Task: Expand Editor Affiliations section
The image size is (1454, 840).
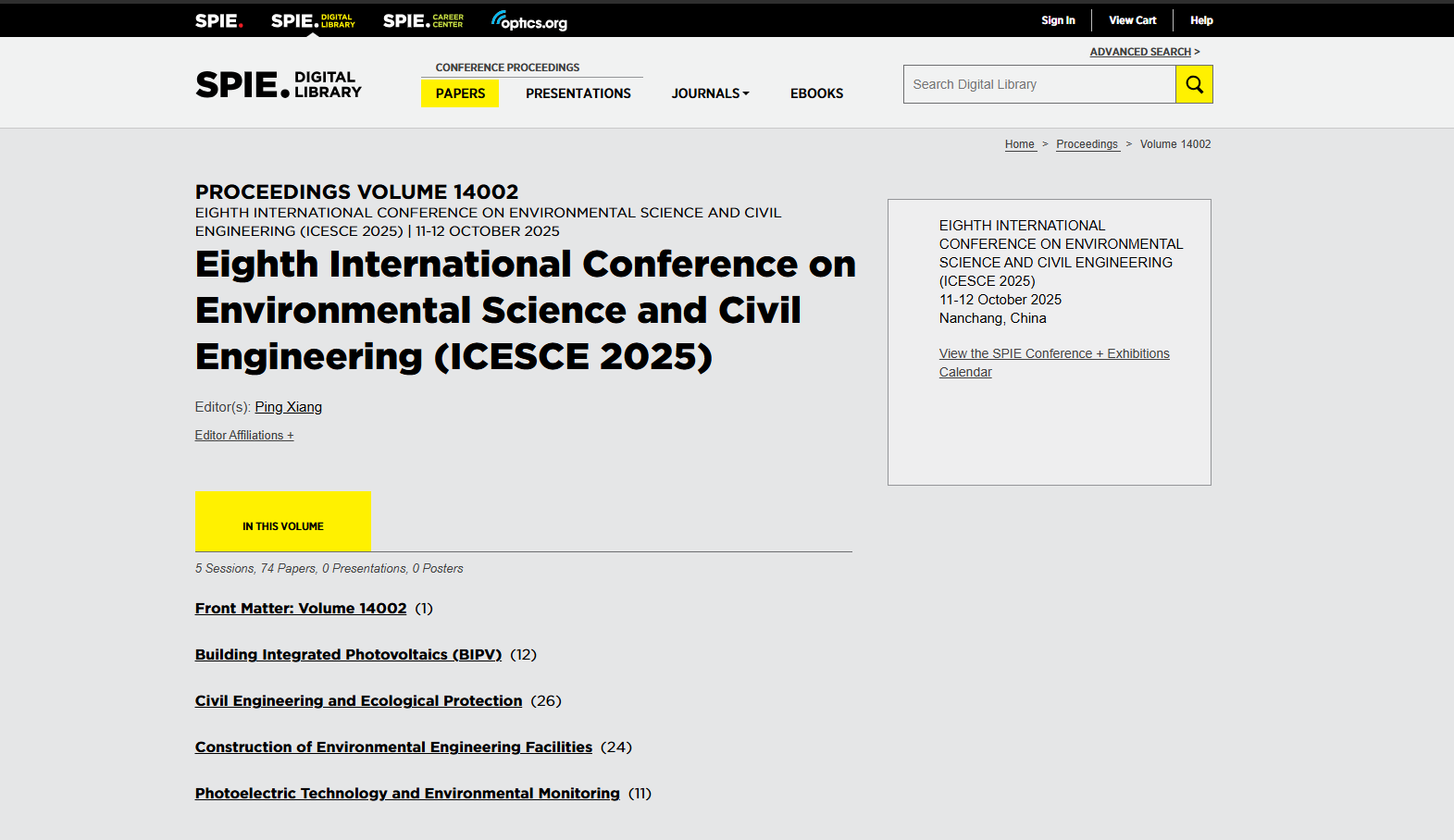Action: 244,435
